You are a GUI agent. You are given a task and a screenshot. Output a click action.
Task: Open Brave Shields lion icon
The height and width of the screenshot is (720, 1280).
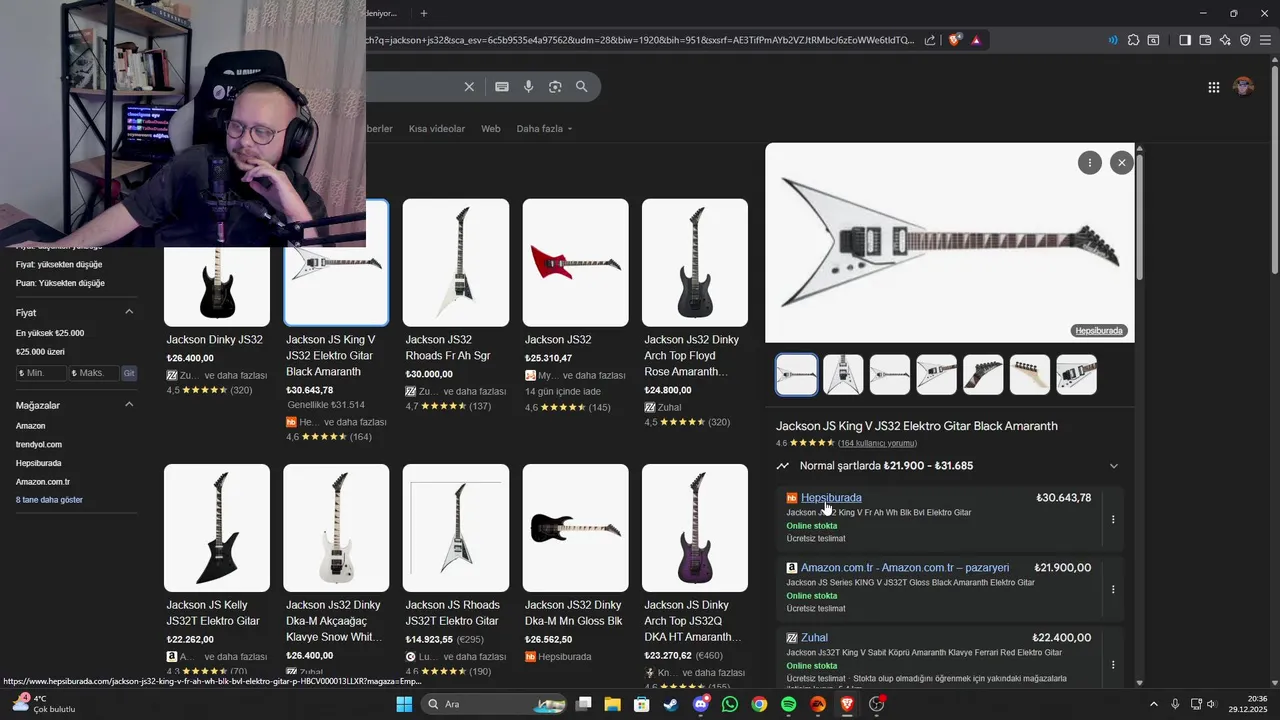point(955,40)
